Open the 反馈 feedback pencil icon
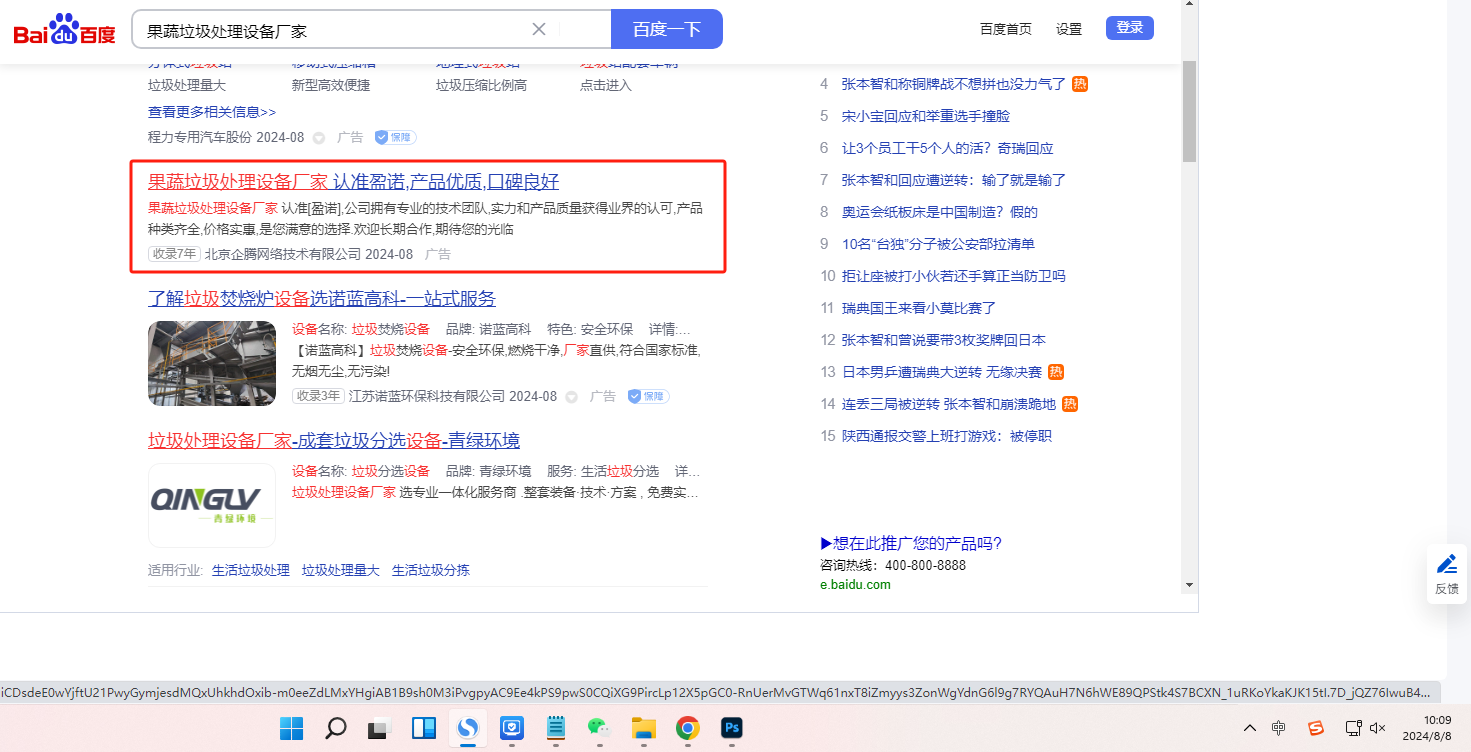The image size is (1471, 752). [x=1446, y=564]
